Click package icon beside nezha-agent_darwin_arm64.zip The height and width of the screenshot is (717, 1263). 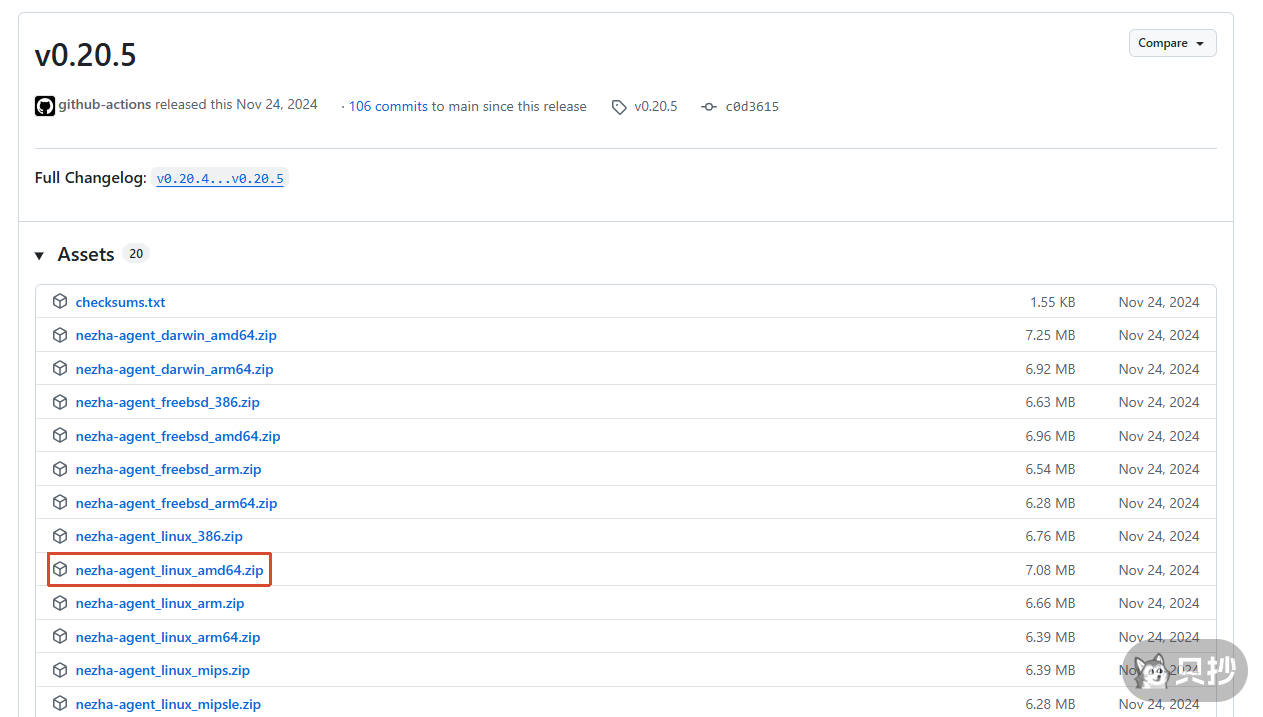click(x=60, y=369)
